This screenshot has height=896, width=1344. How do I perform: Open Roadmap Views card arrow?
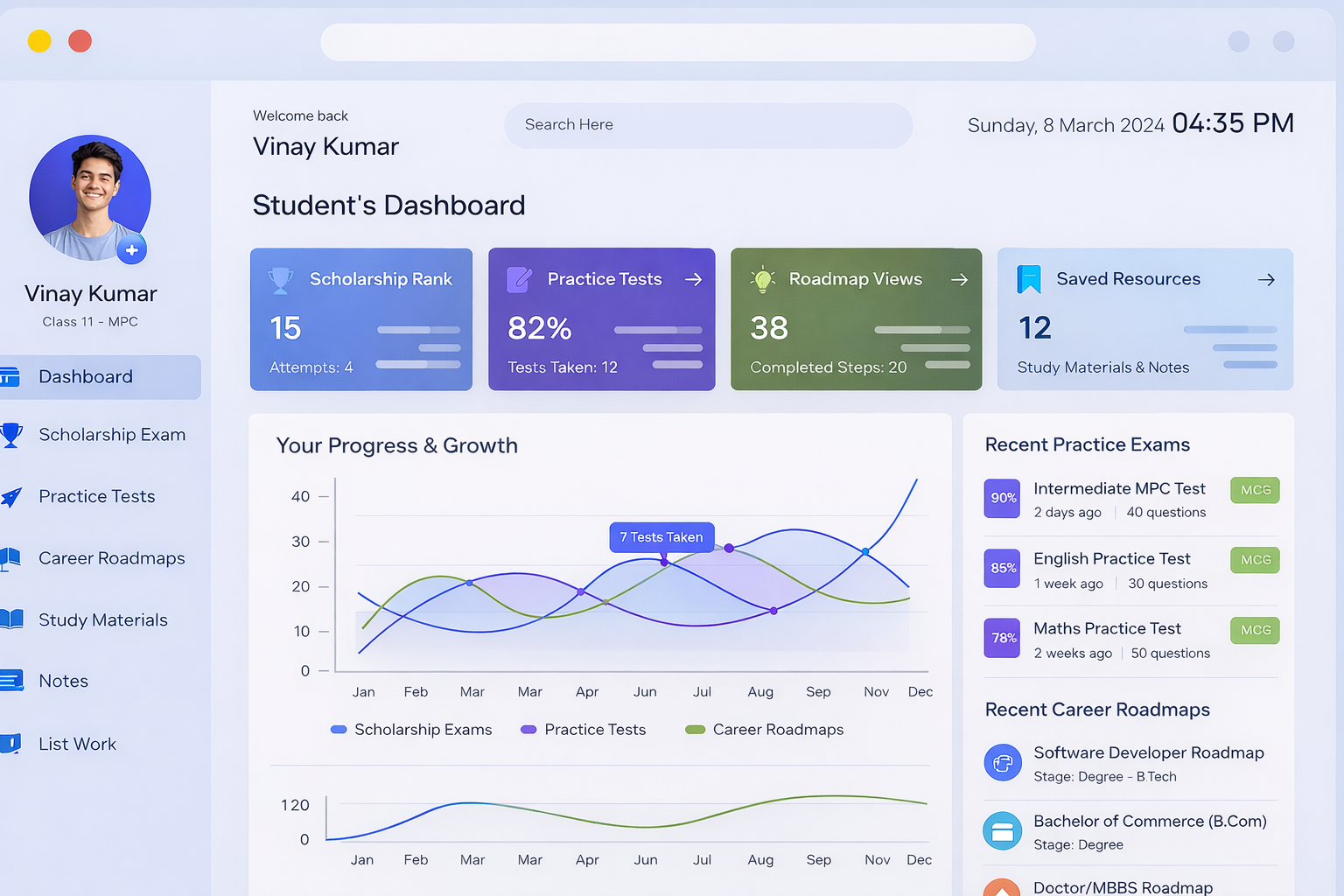(959, 279)
